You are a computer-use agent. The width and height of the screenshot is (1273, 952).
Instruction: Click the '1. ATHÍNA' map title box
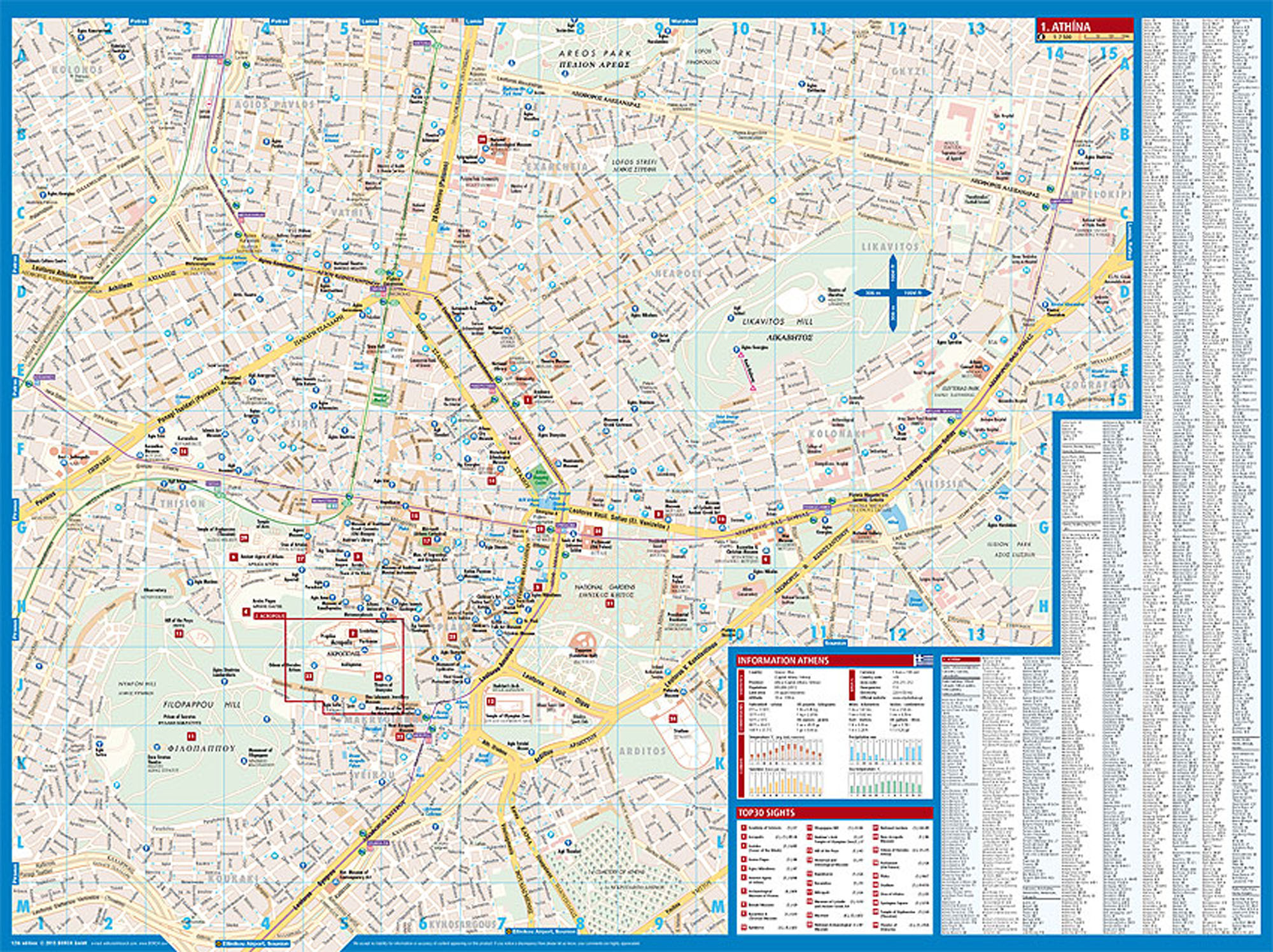pyautogui.click(x=1085, y=29)
